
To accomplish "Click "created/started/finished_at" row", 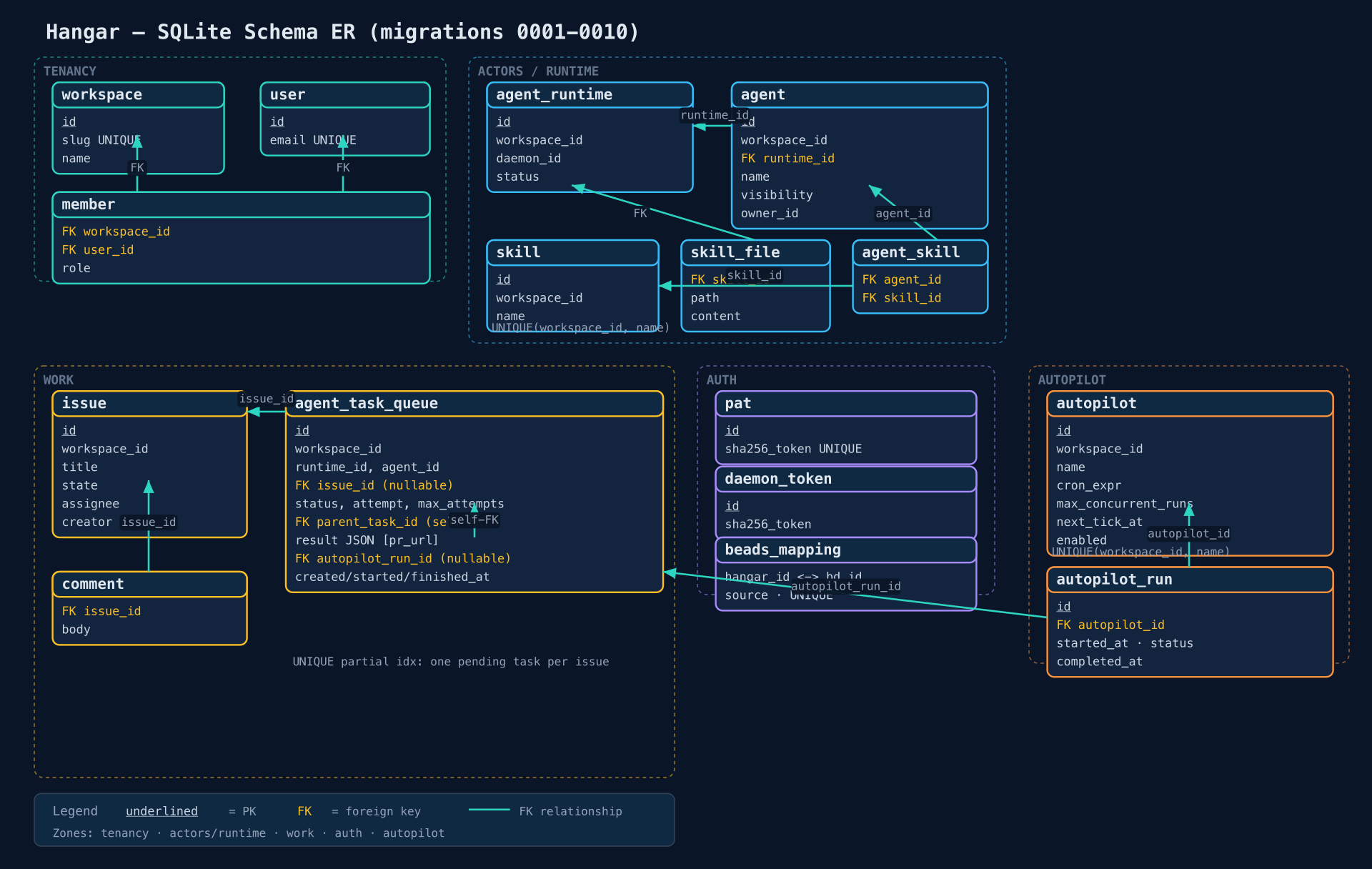I will [392, 577].
